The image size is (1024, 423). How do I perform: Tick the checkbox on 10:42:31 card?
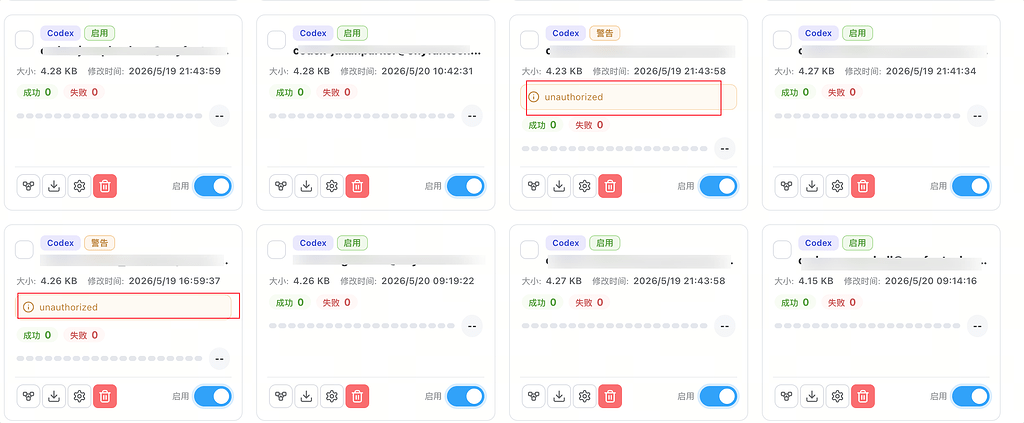[x=277, y=40]
